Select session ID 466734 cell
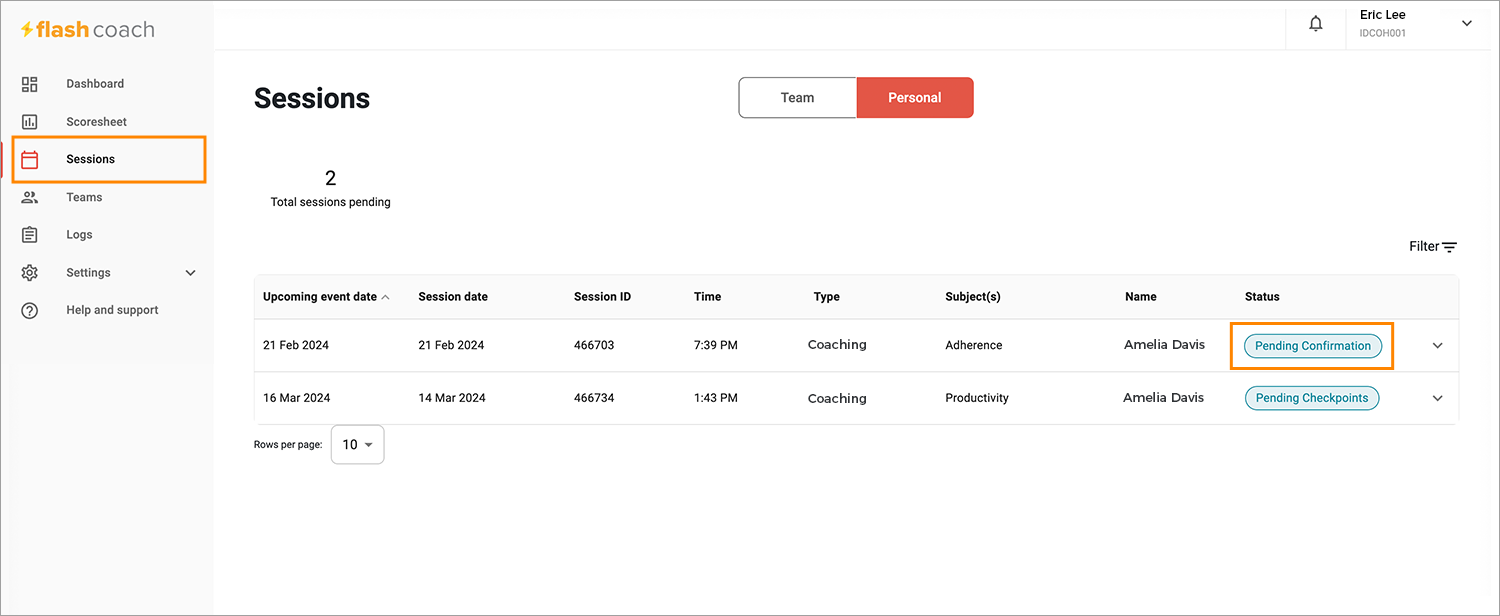Viewport: 1500px width, 616px height. point(594,398)
